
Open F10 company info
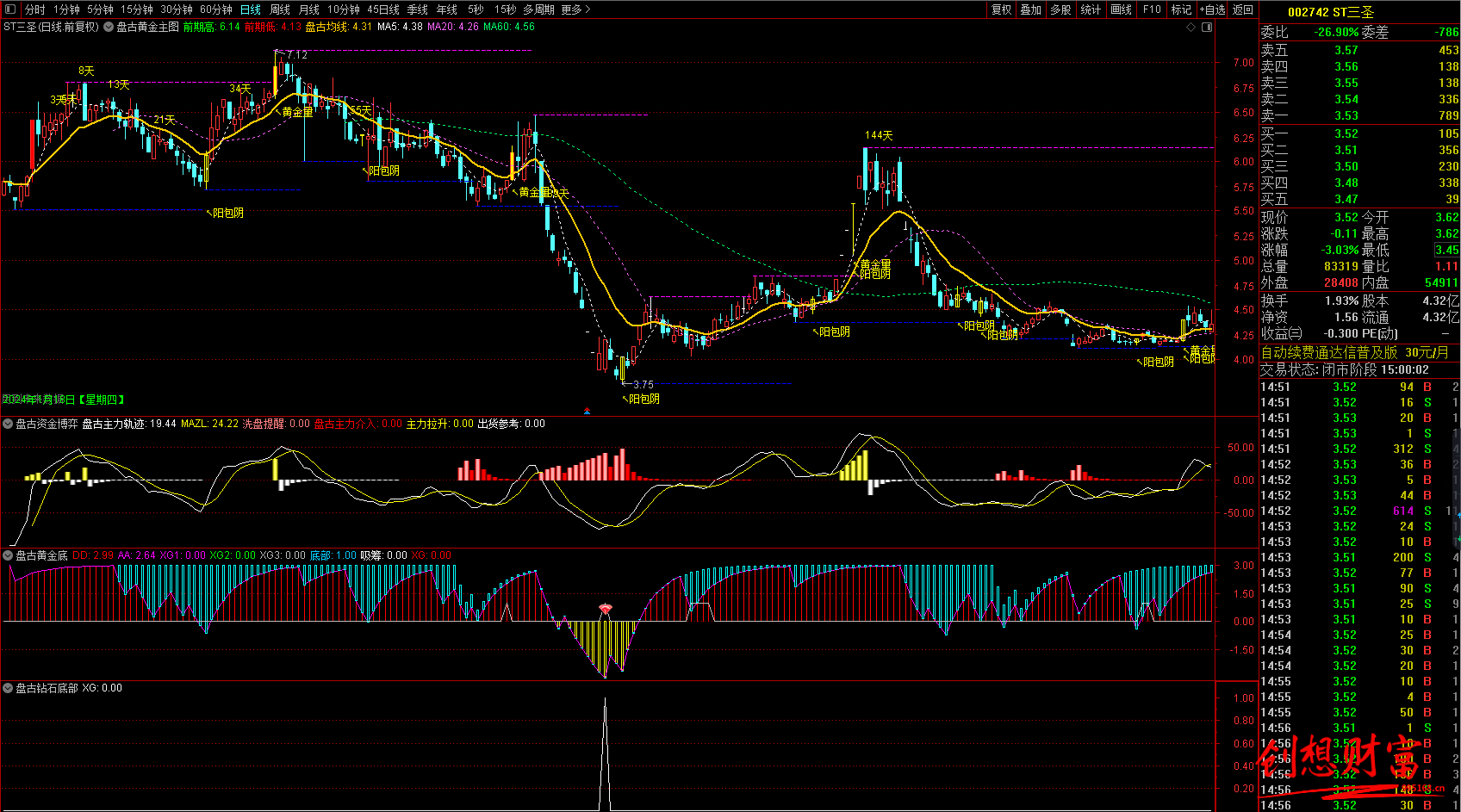tap(1152, 9)
